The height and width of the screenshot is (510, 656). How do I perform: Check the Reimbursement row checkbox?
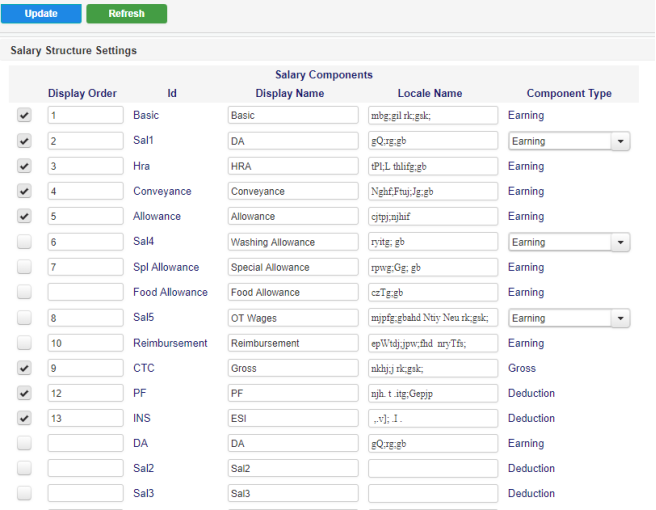[x=24, y=343]
